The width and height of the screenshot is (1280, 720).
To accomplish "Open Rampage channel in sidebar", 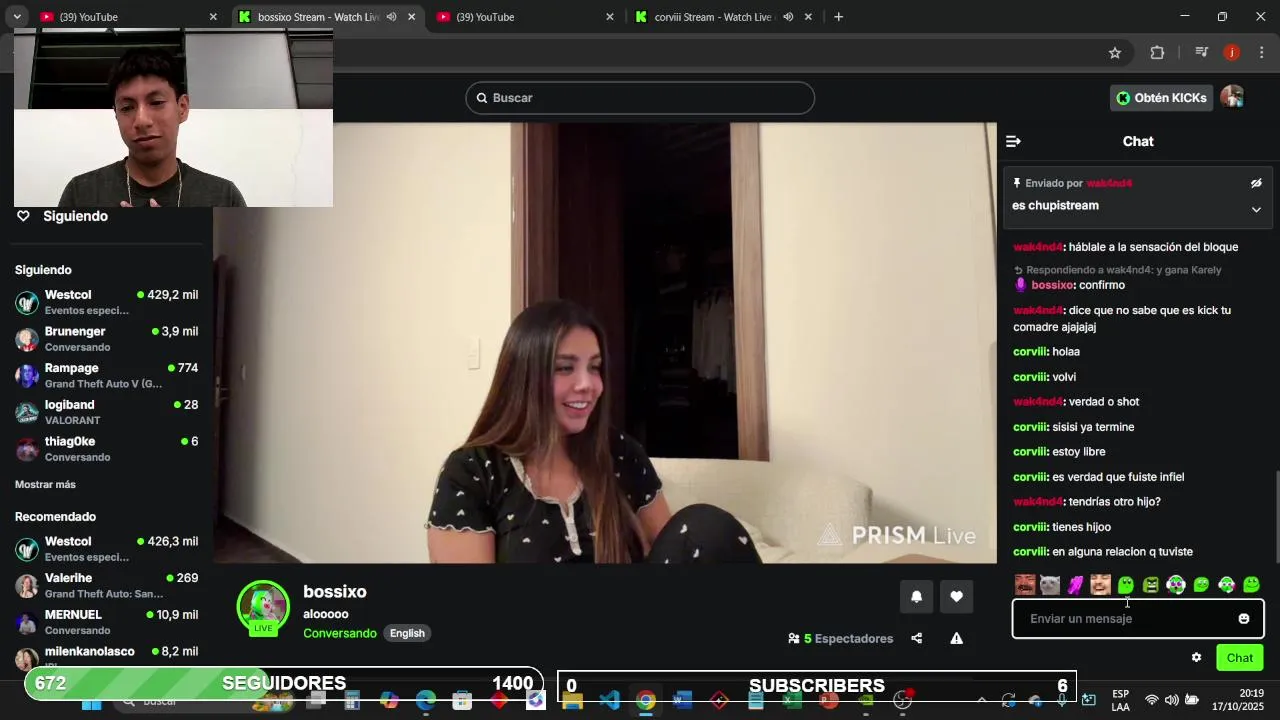I will (106, 376).
